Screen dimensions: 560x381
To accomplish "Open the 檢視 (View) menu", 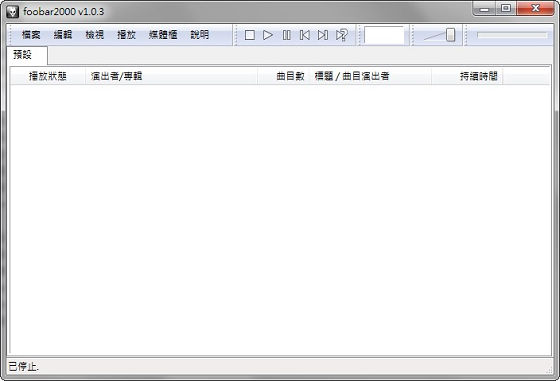I will (95, 35).
